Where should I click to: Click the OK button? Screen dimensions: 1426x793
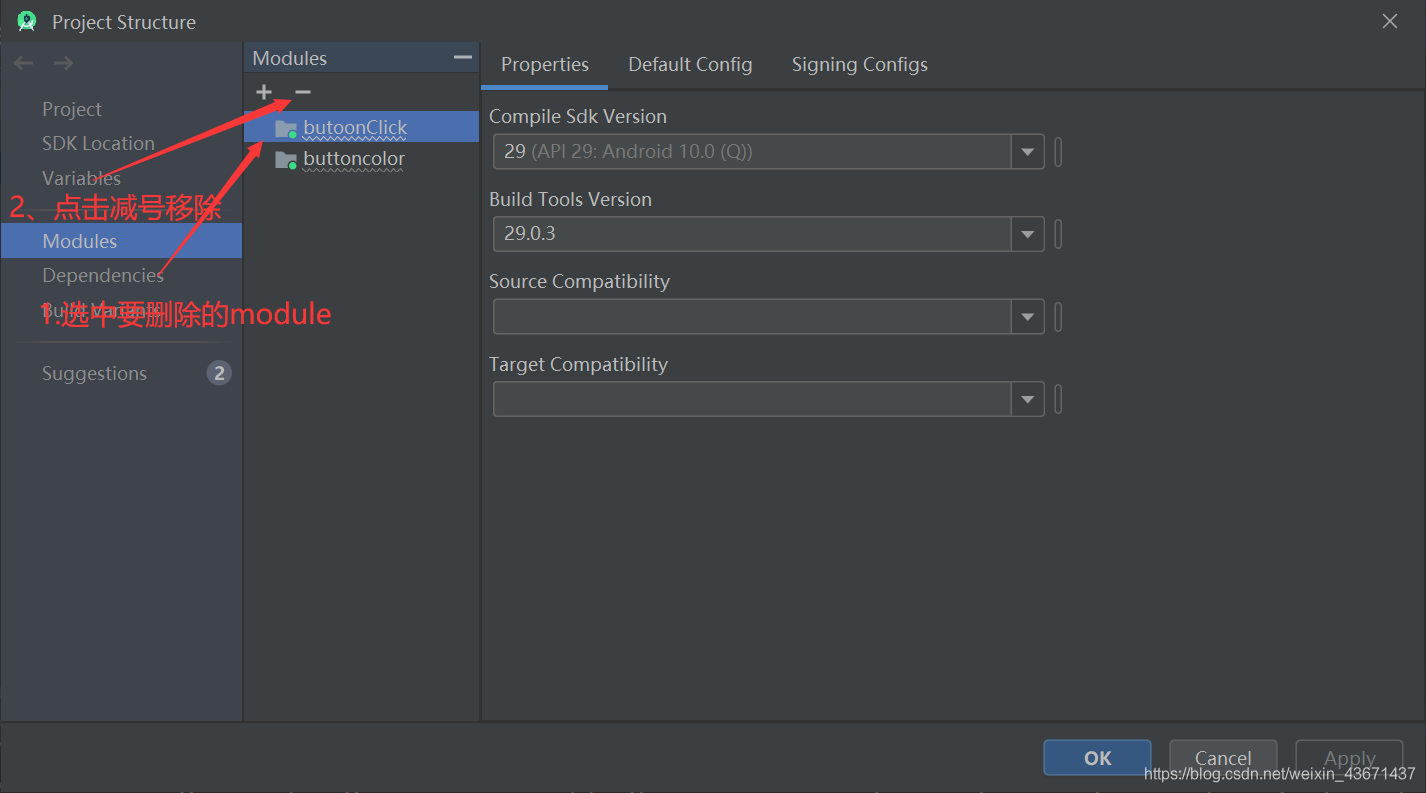1097,758
